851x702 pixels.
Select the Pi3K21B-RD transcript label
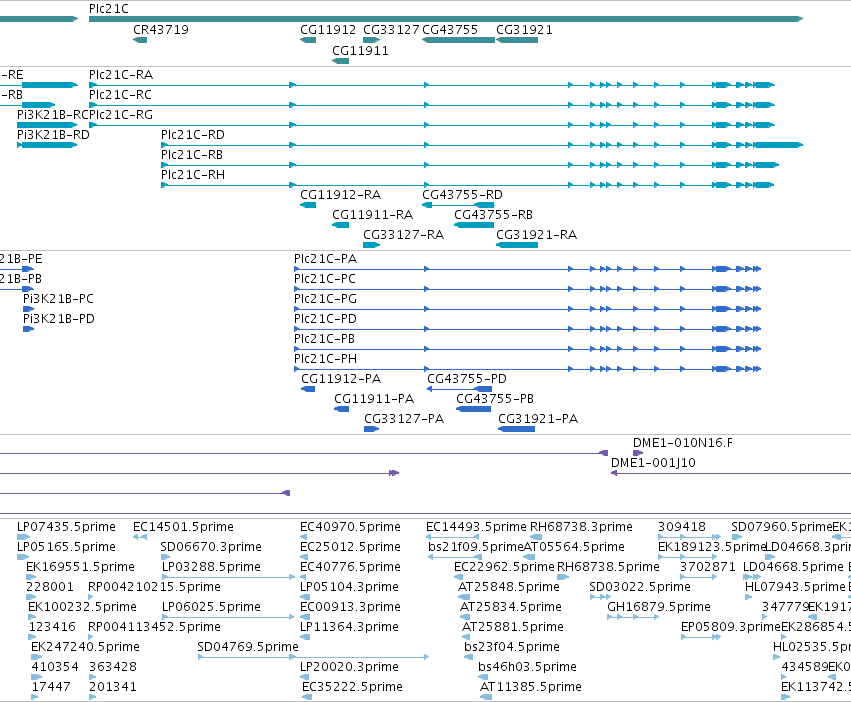pos(53,135)
